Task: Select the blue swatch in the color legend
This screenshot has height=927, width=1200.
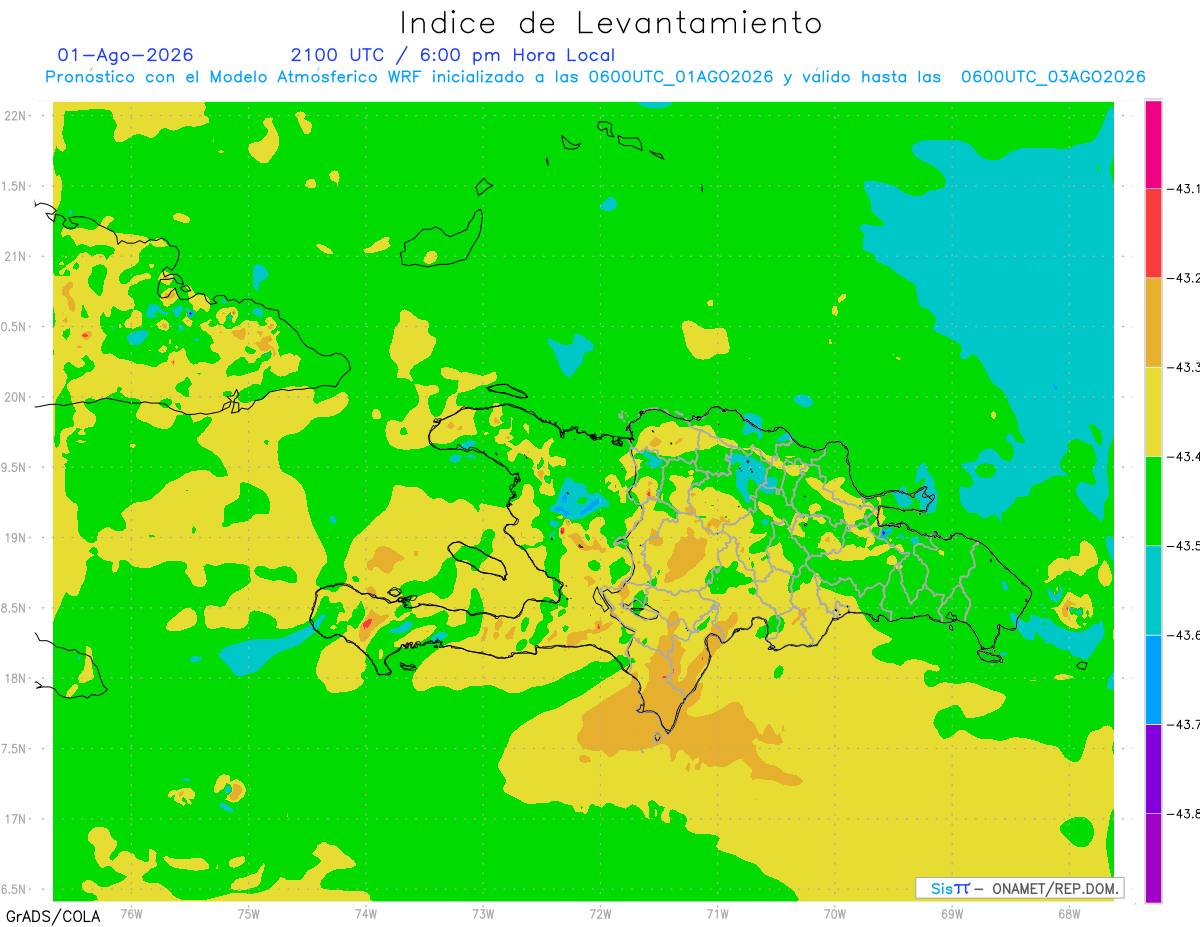Action: tap(1153, 679)
